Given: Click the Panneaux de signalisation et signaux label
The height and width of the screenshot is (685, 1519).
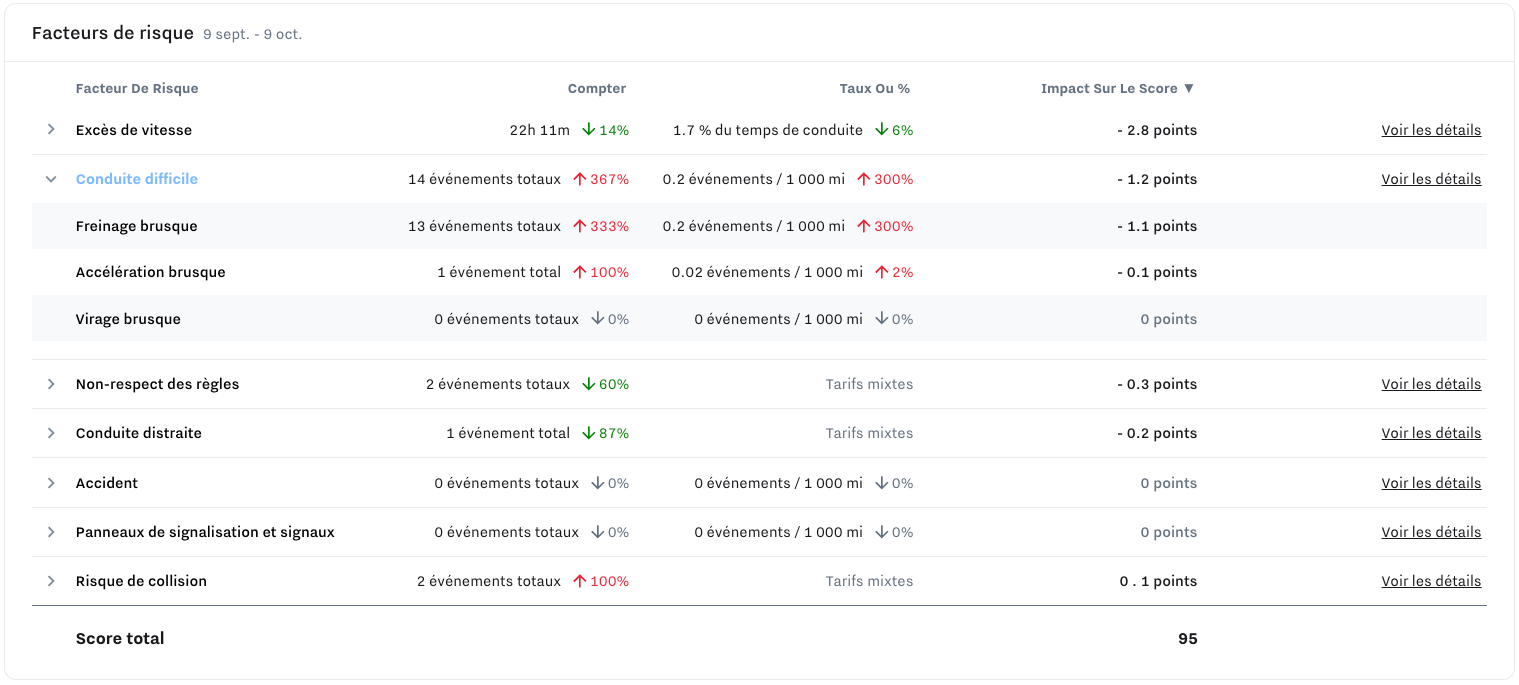Looking at the screenshot, I should (x=205, y=532).
